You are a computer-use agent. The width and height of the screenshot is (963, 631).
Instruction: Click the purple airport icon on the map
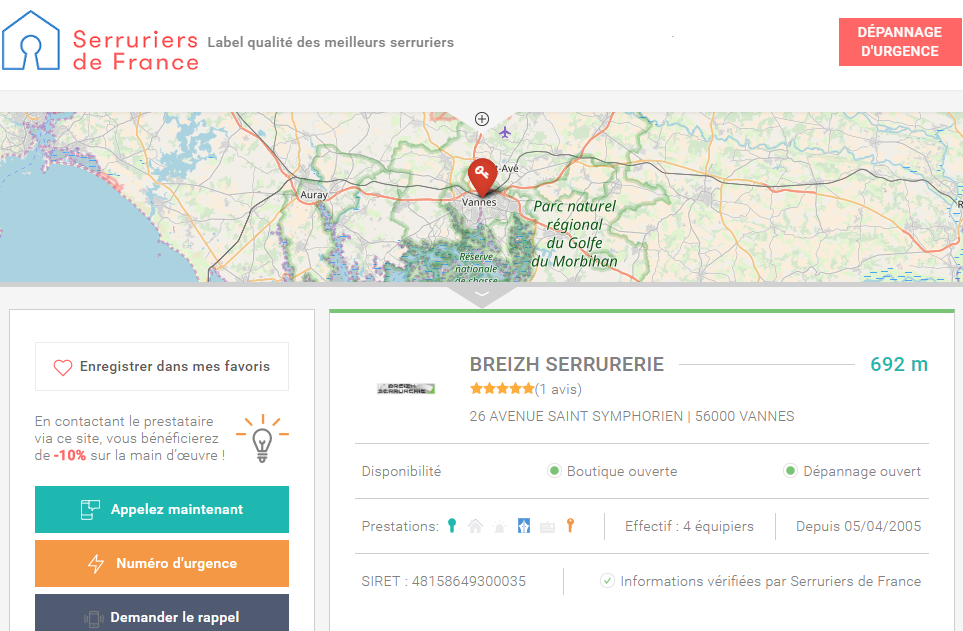pyautogui.click(x=504, y=132)
